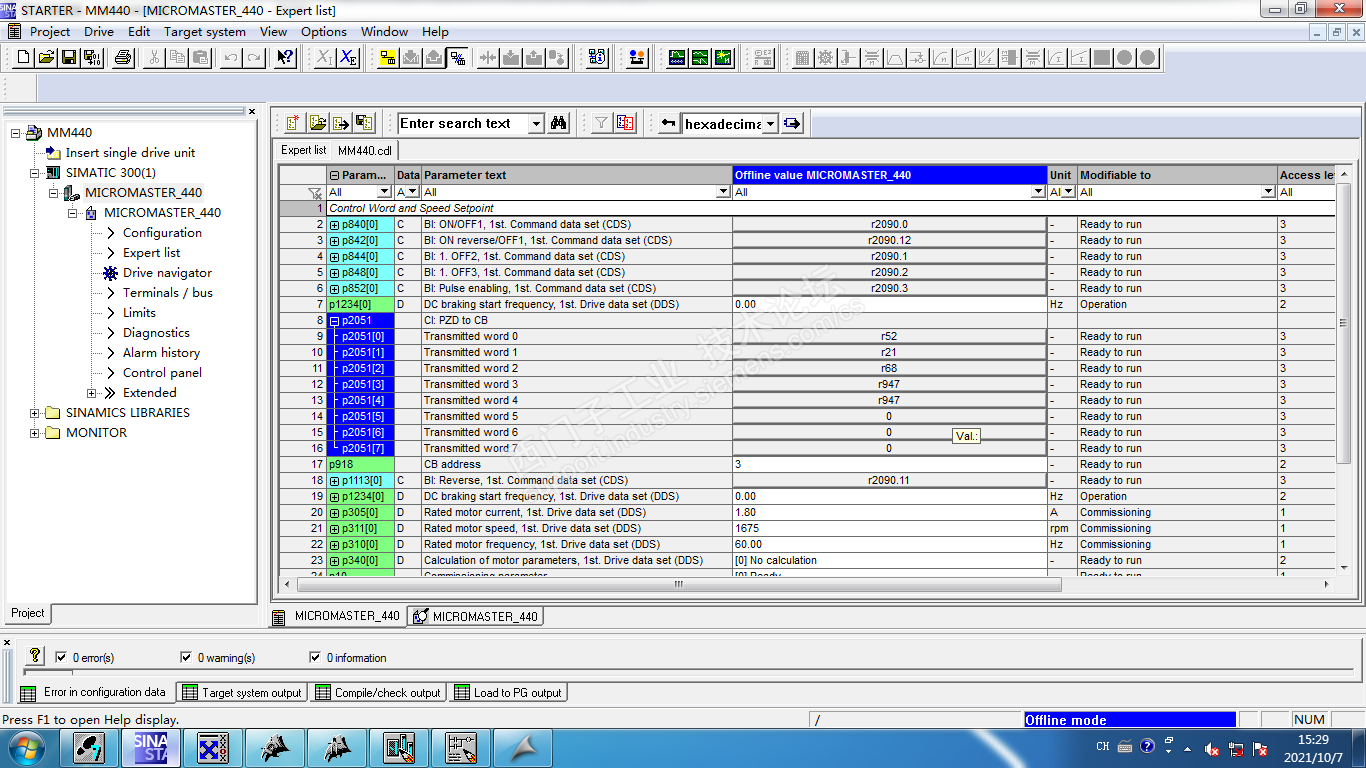Click the r2090.0 value button for p840[0]

click(x=889, y=225)
